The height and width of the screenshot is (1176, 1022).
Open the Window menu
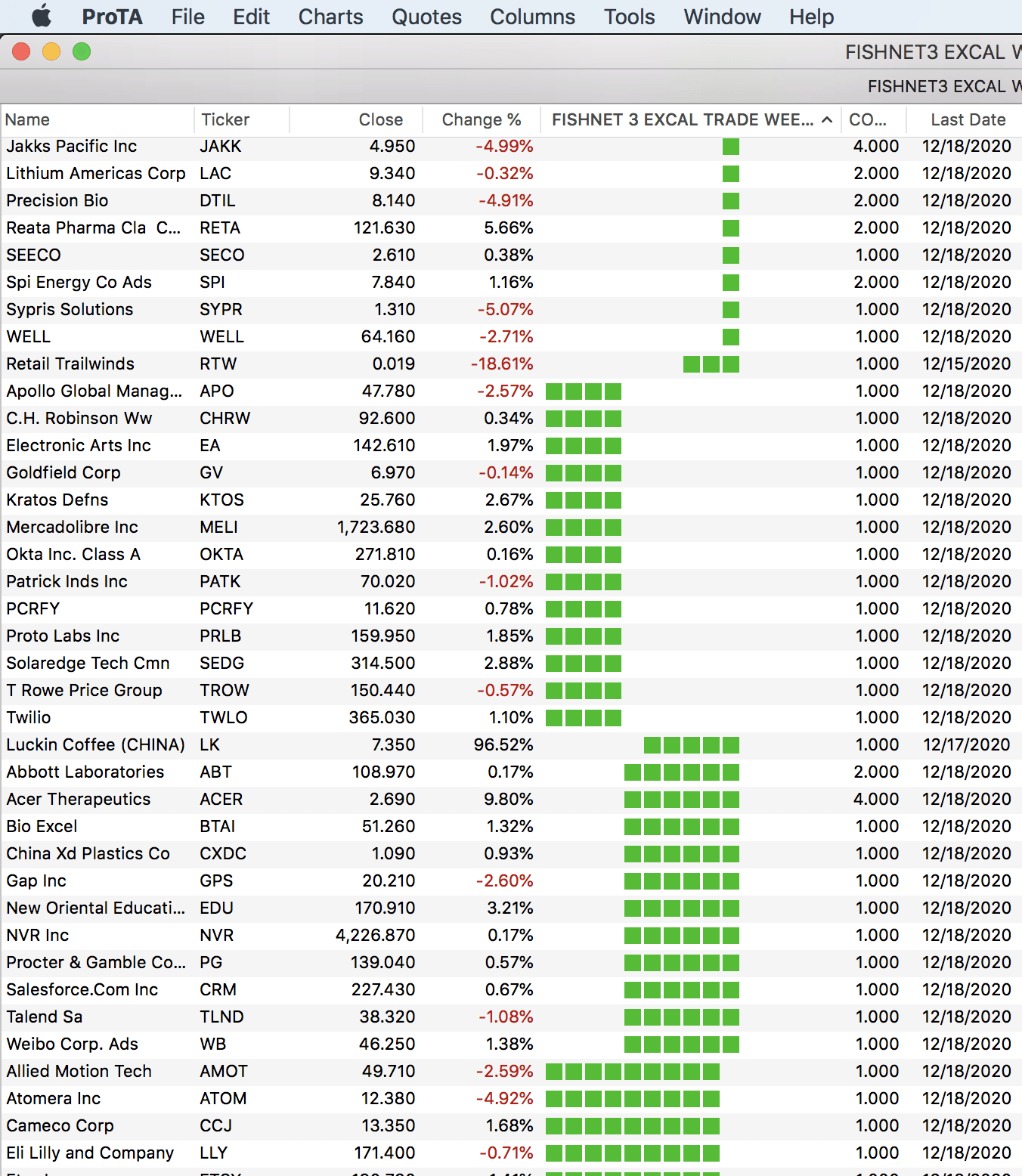(x=722, y=17)
